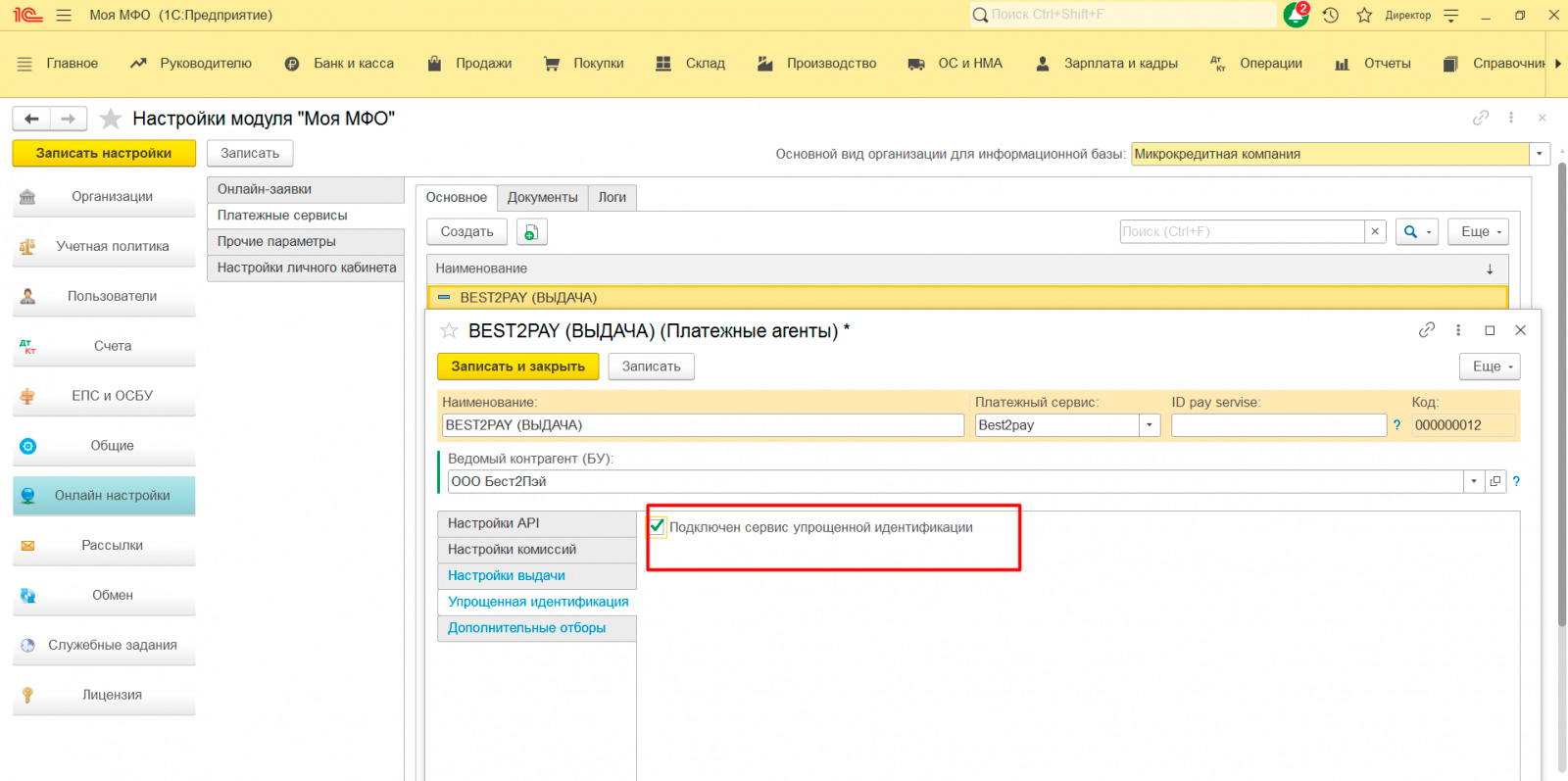Switch to Основное tab

coord(457,198)
